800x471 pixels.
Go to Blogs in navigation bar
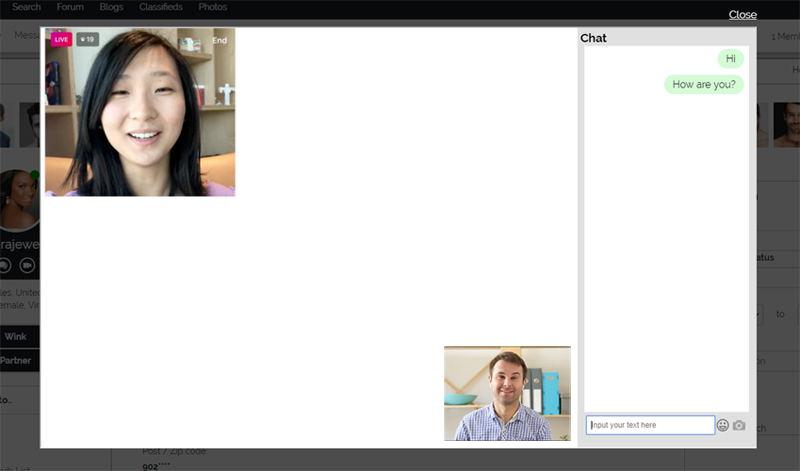pos(111,7)
